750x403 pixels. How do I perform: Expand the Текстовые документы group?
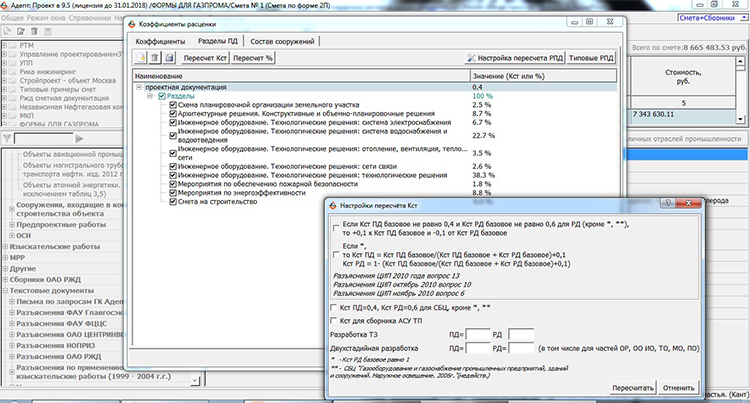7,289
